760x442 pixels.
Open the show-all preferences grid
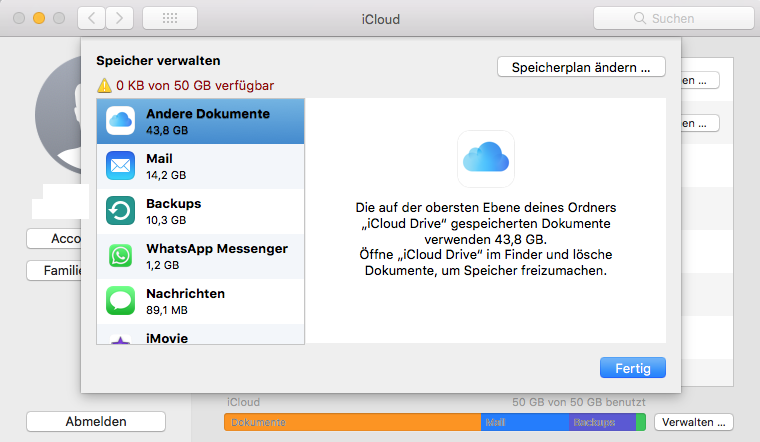click(x=169, y=18)
